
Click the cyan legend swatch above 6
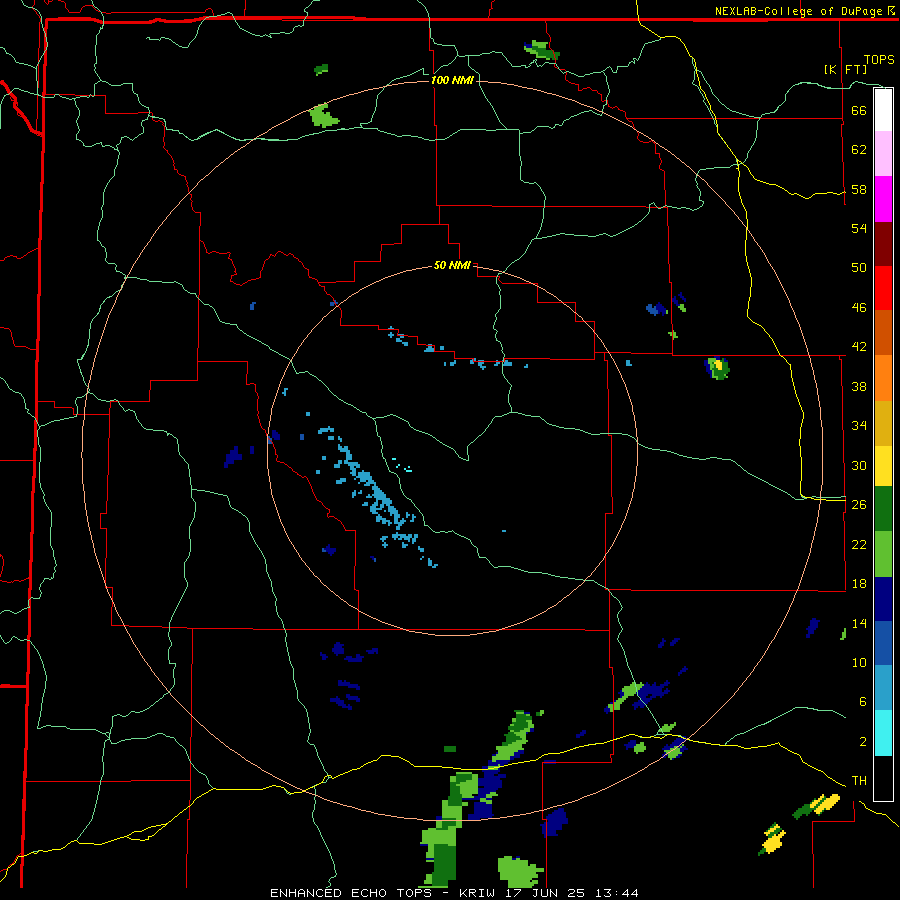[x=883, y=733]
